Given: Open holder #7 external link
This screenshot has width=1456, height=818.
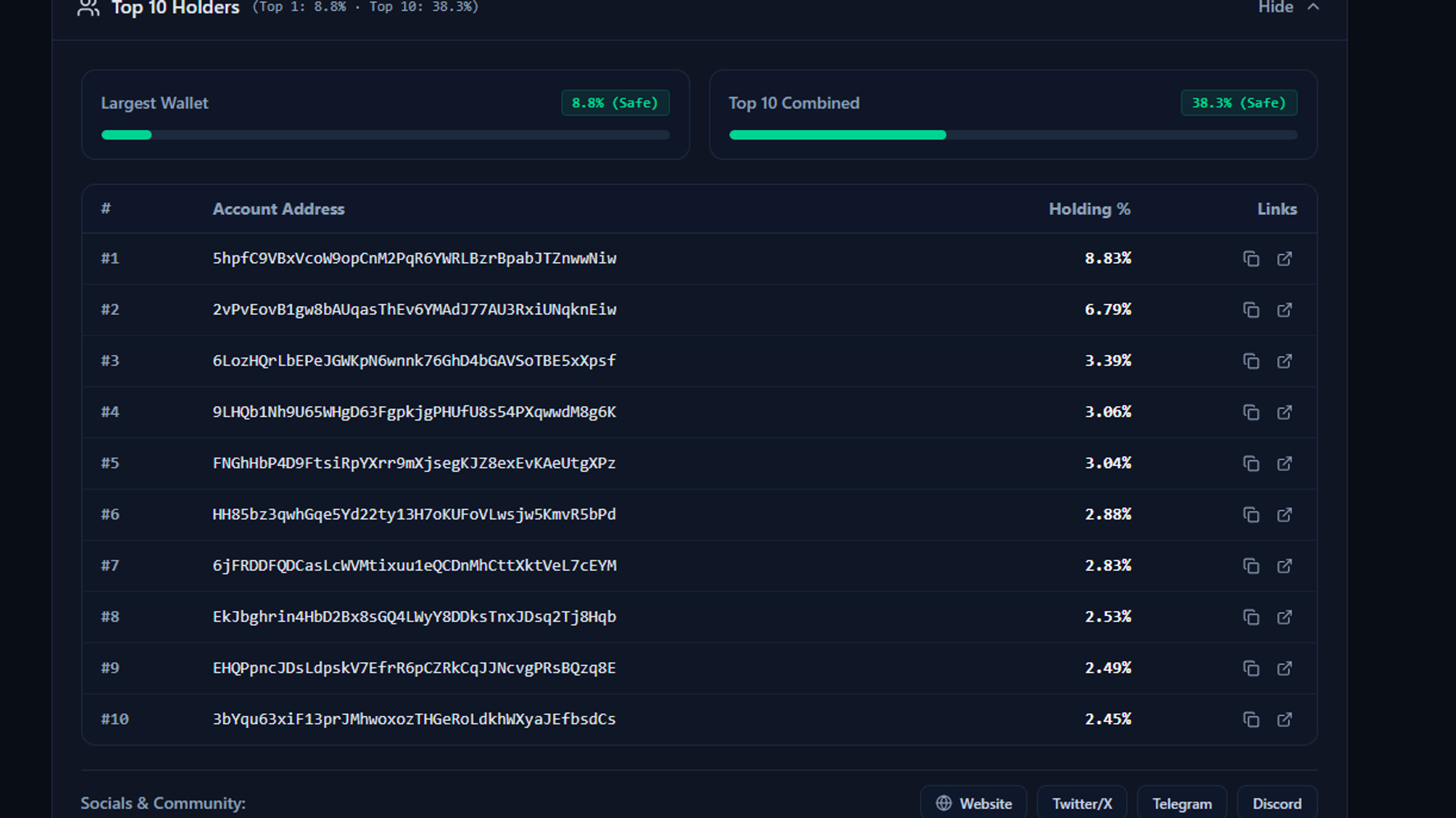Looking at the screenshot, I should (1284, 566).
